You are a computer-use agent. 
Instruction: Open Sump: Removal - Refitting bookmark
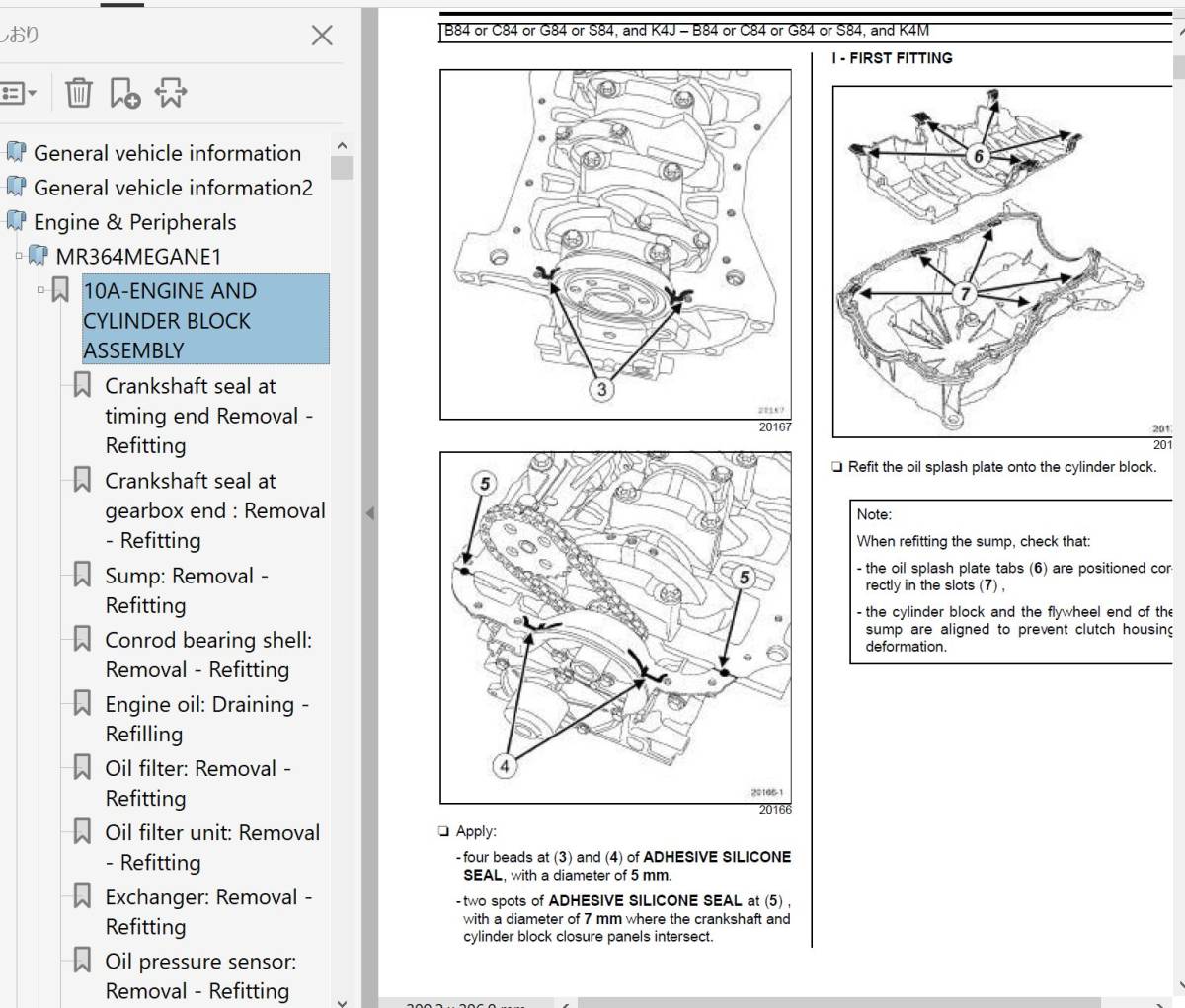coord(187,590)
